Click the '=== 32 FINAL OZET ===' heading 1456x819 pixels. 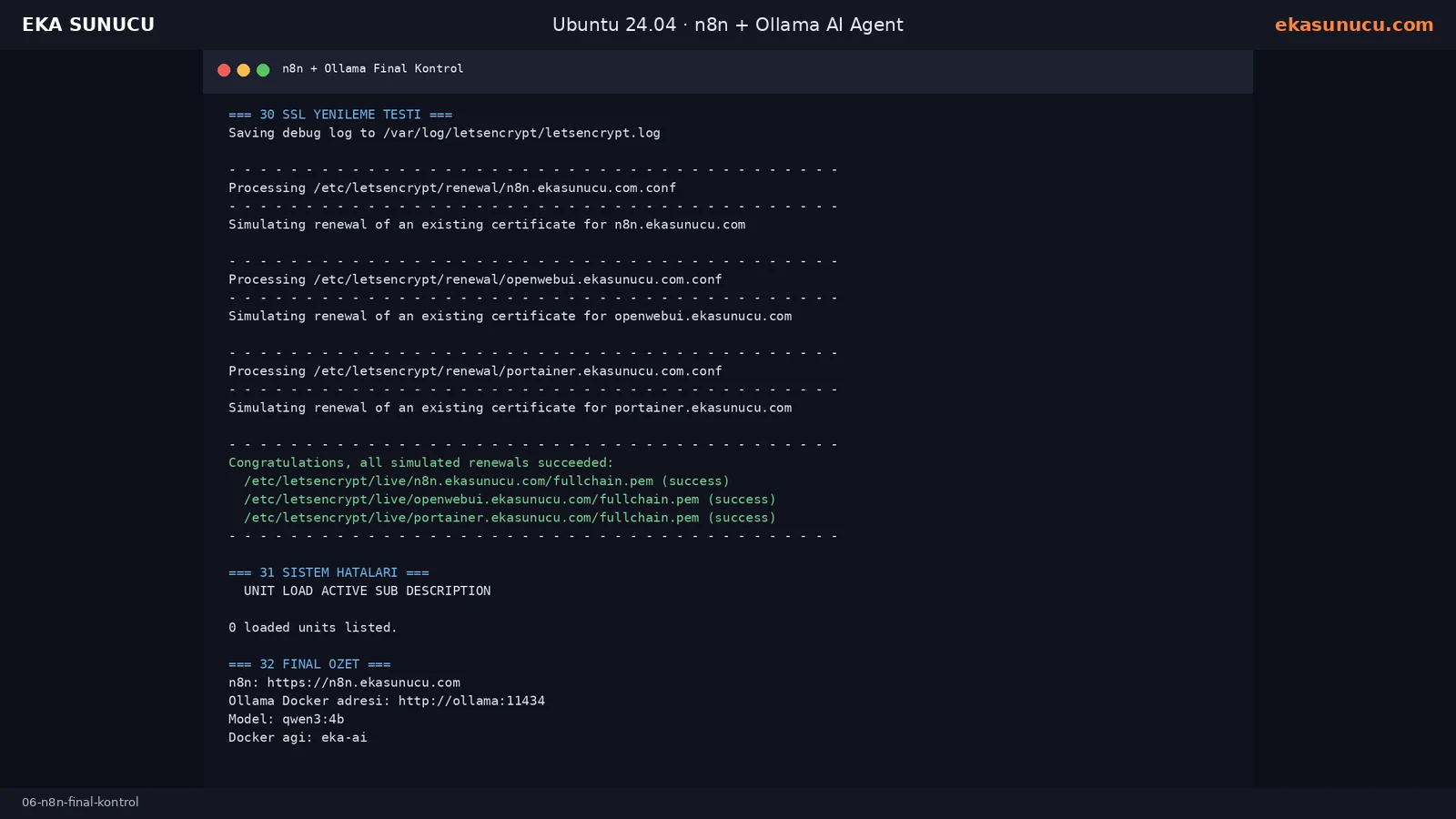(309, 664)
